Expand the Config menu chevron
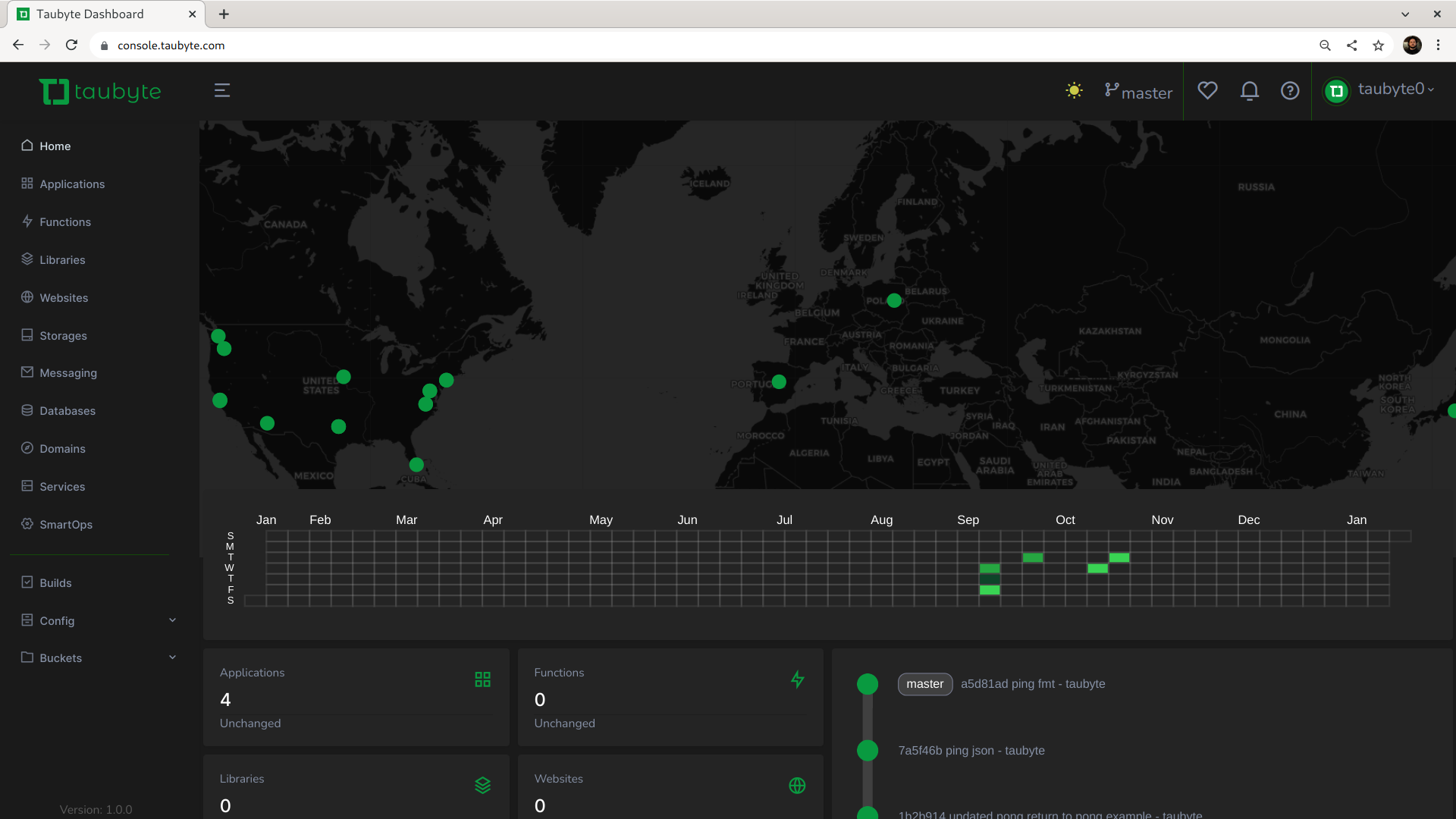1456x819 pixels. (x=172, y=620)
